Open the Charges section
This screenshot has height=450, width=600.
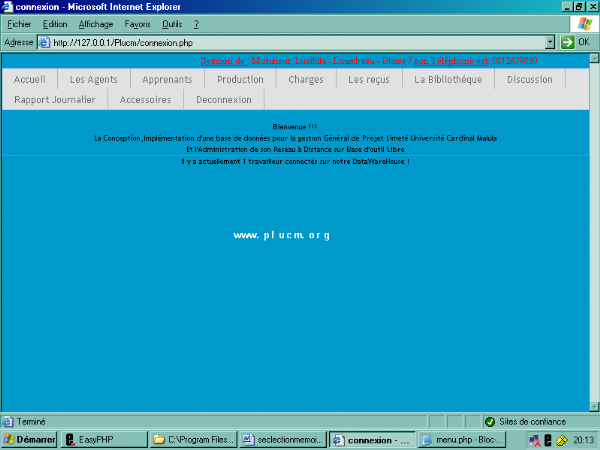click(306, 79)
